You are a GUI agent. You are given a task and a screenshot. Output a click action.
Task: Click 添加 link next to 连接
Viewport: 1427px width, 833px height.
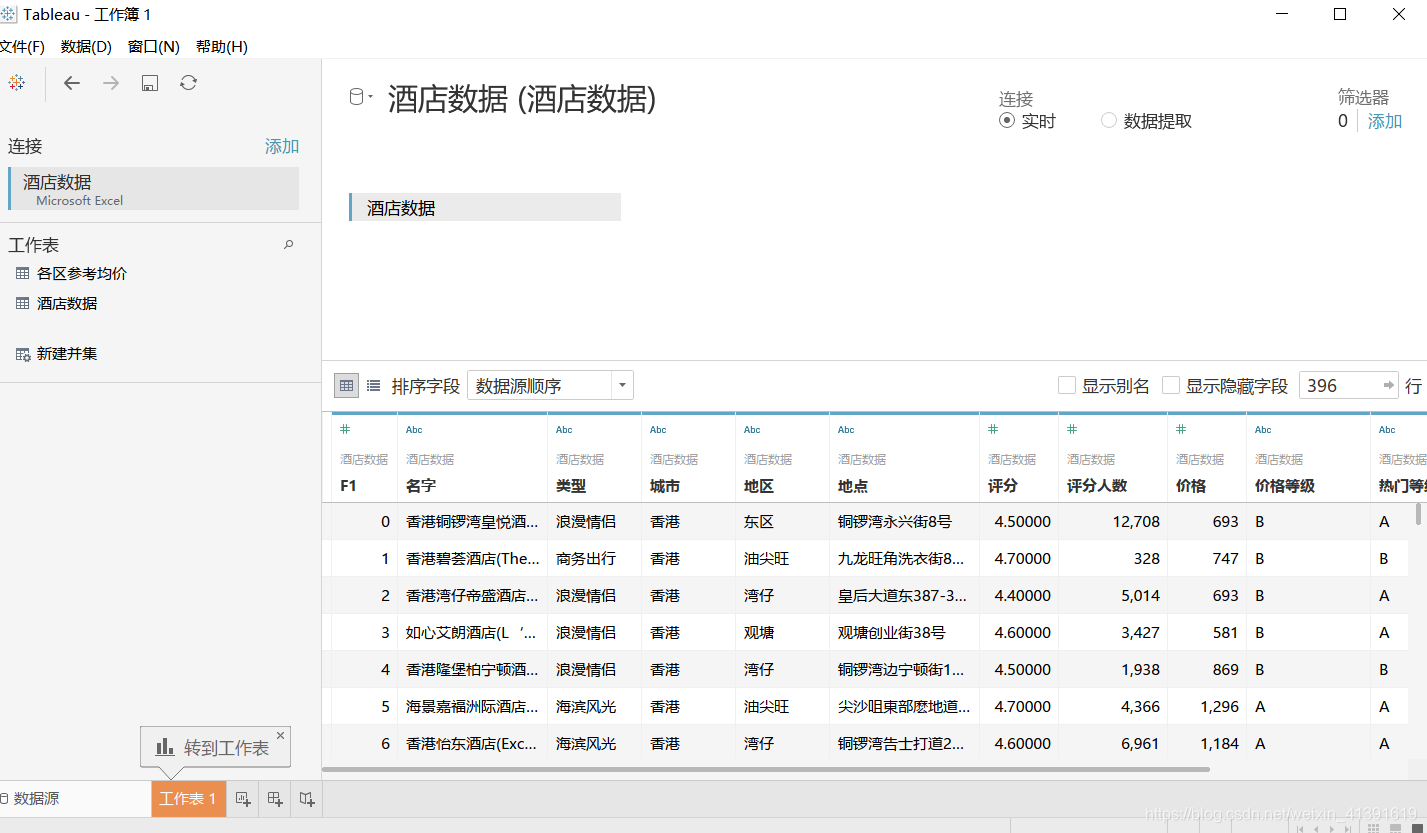click(282, 146)
